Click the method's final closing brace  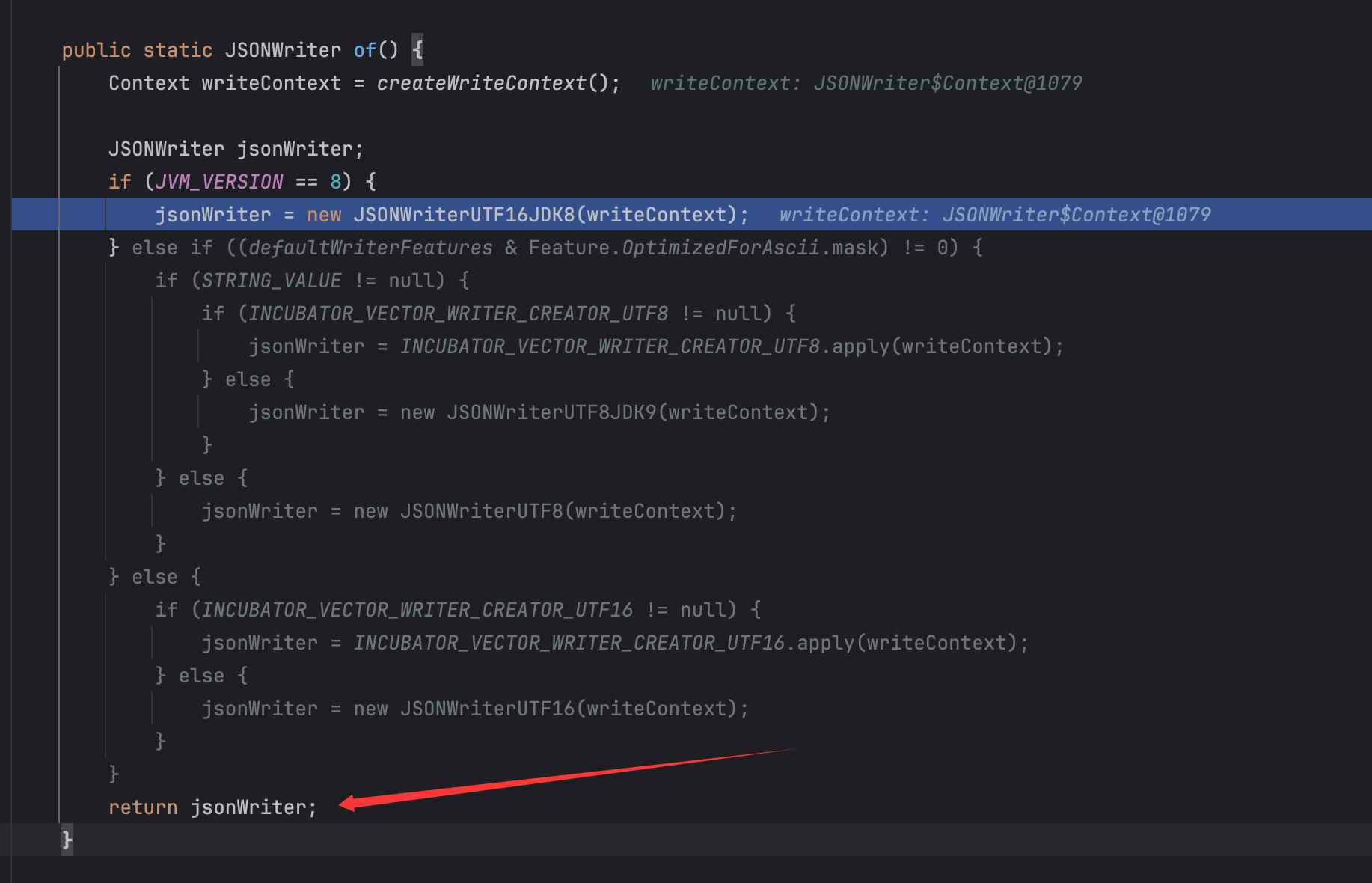pos(67,840)
